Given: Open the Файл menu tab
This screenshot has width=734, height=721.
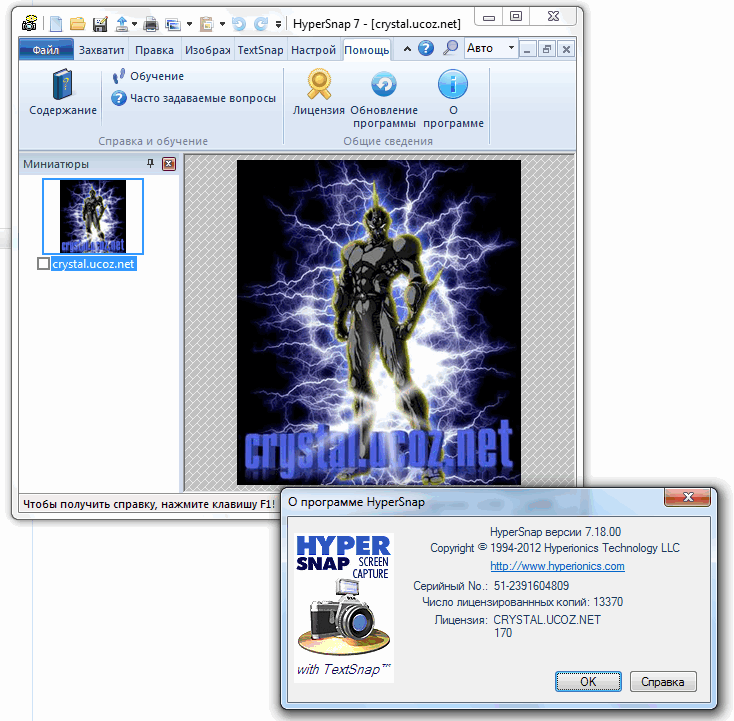Looking at the screenshot, I should coord(46,50).
